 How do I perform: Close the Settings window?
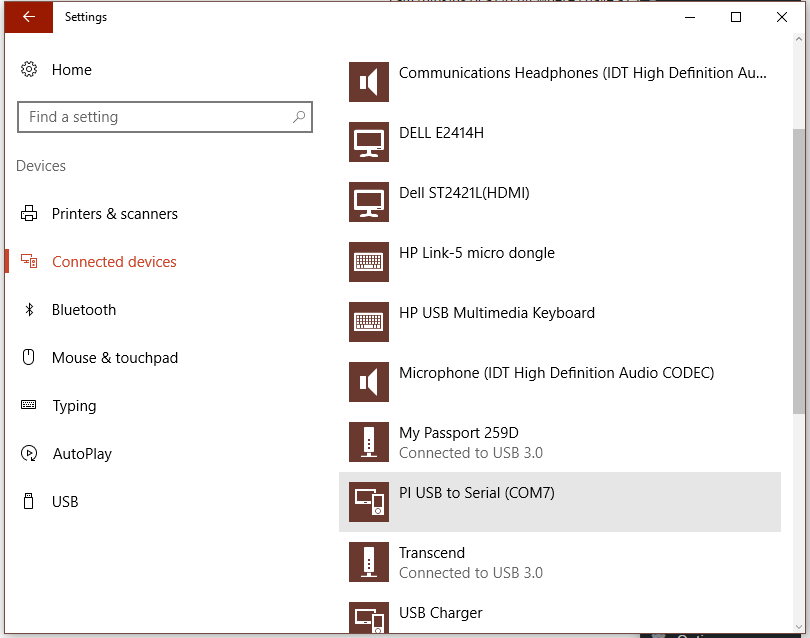click(x=782, y=17)
